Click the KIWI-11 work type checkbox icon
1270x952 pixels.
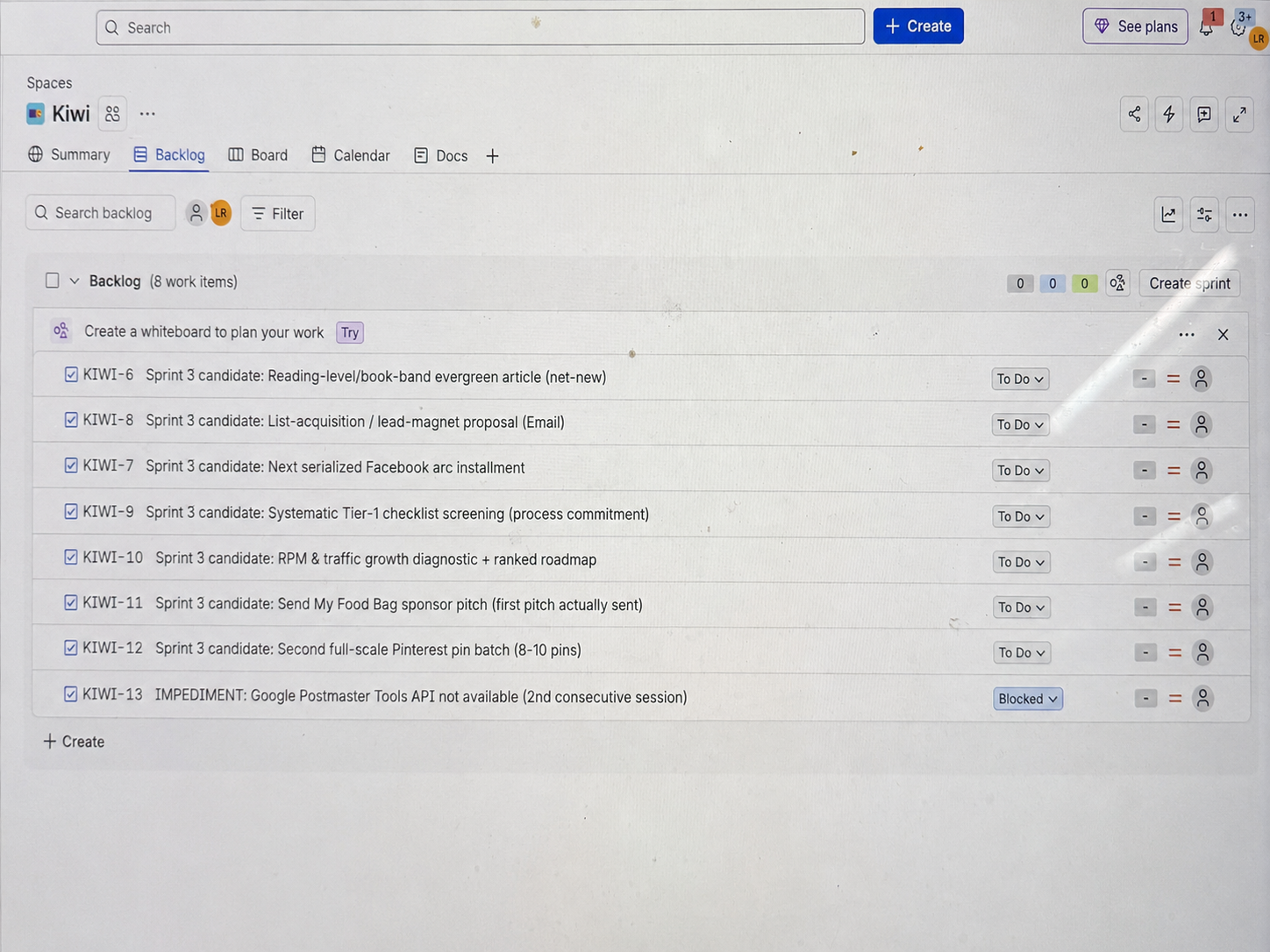pyautogui.click(x=71, y=602)
